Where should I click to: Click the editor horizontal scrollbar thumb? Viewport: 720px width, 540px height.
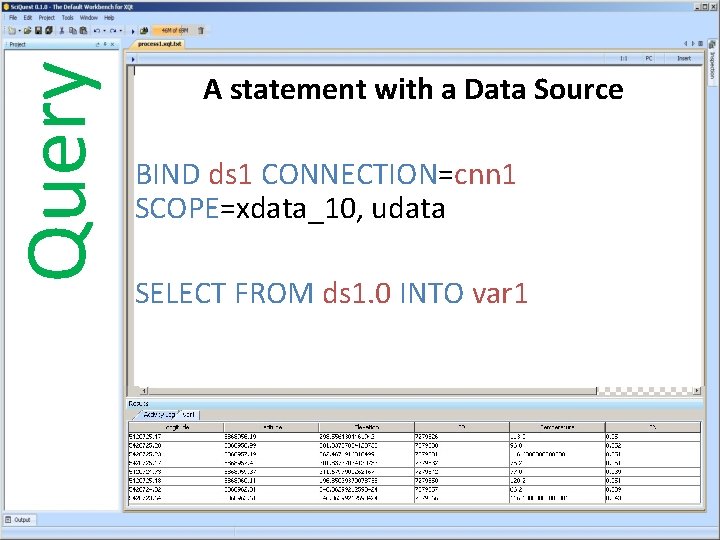pos(372,391)
